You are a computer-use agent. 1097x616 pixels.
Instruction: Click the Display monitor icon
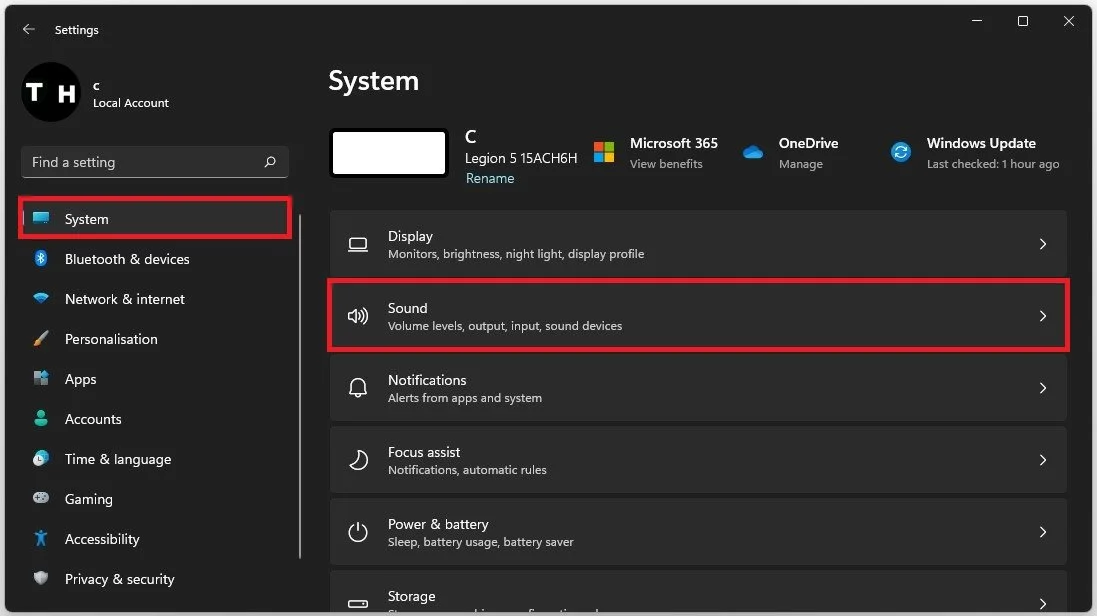pos(358,244)
